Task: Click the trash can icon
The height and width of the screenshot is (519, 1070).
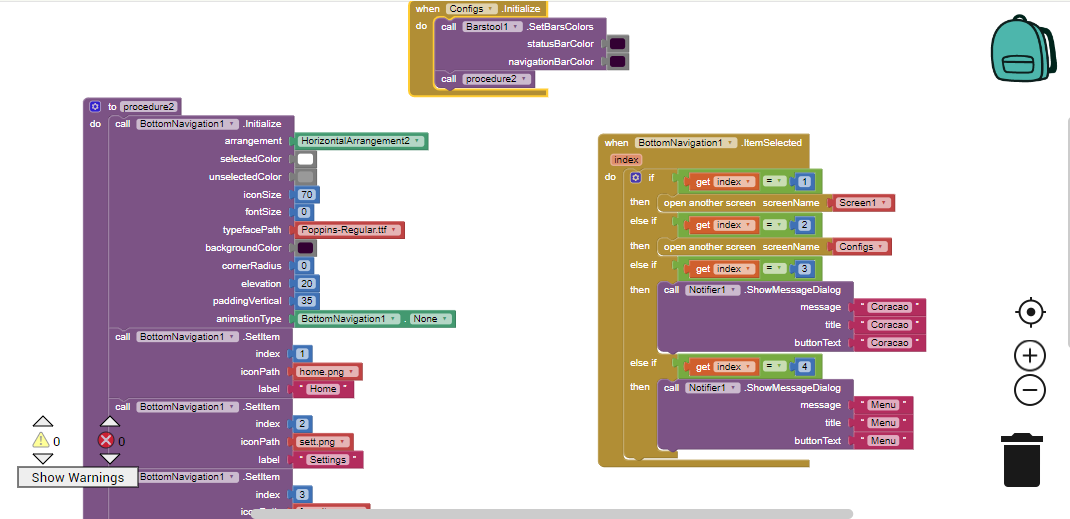Action: pos(1022,461)
